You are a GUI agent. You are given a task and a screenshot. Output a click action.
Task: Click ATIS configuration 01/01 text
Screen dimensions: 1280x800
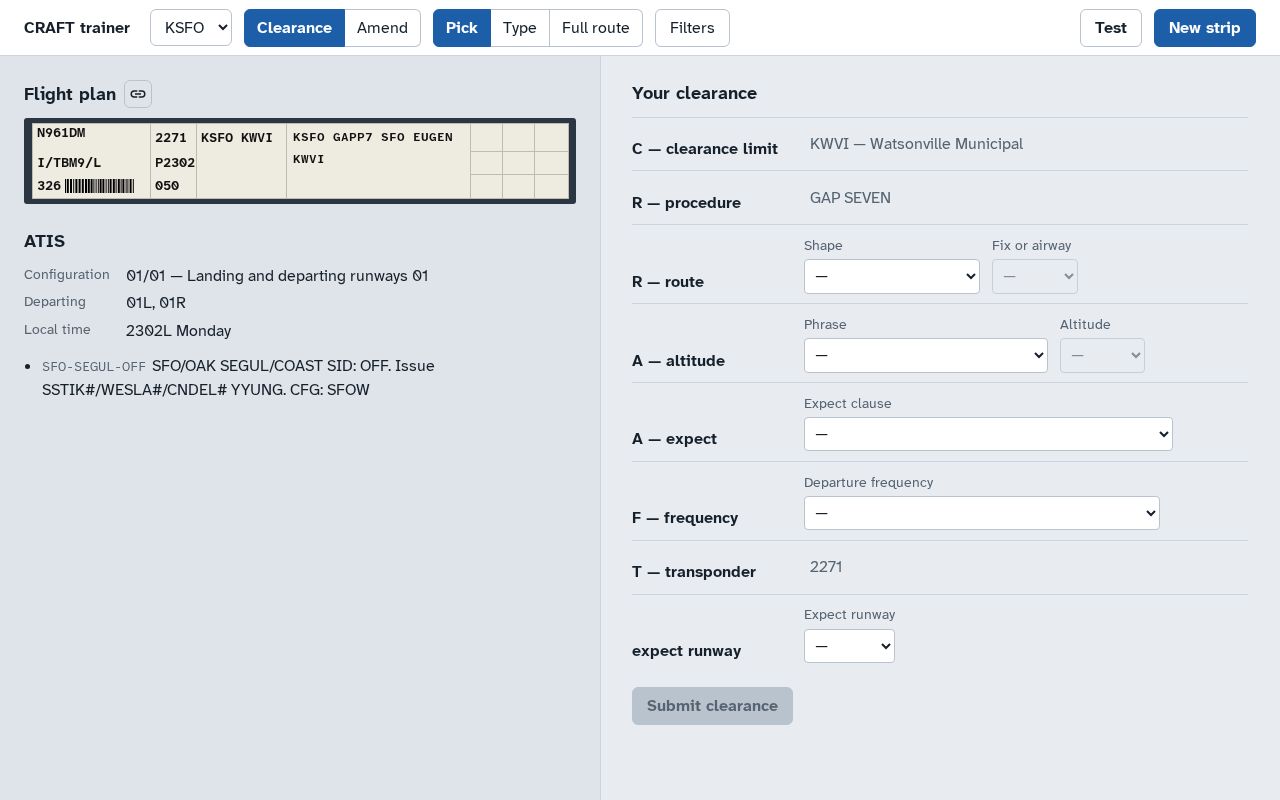(x=277, y=276)
